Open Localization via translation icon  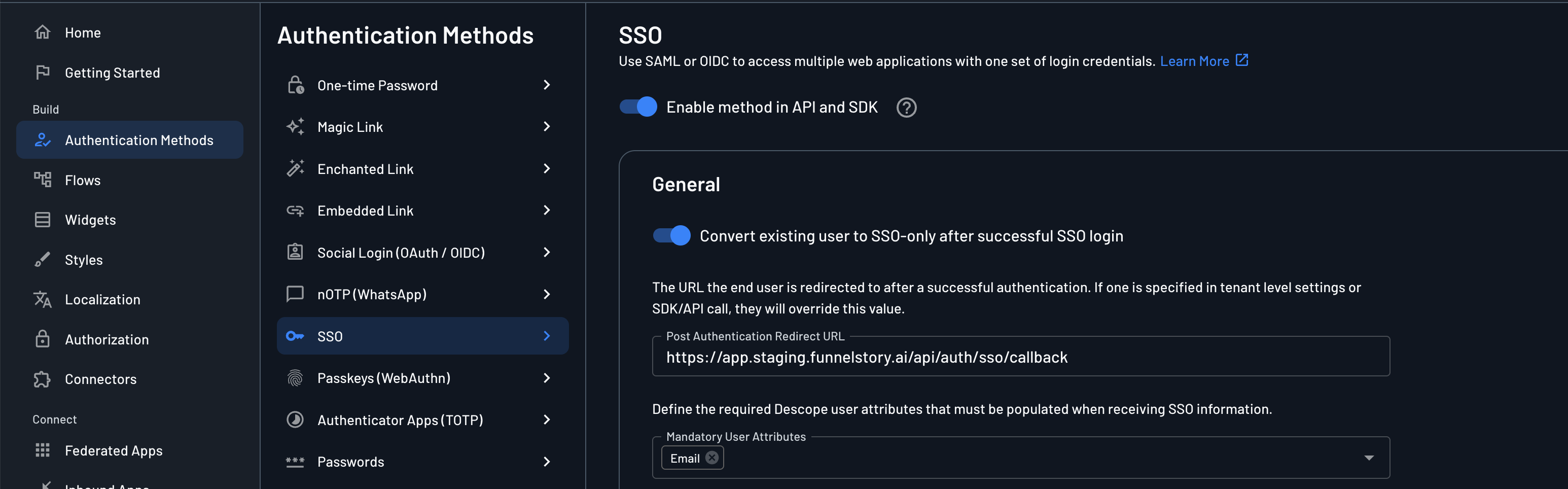click(43, 299)
